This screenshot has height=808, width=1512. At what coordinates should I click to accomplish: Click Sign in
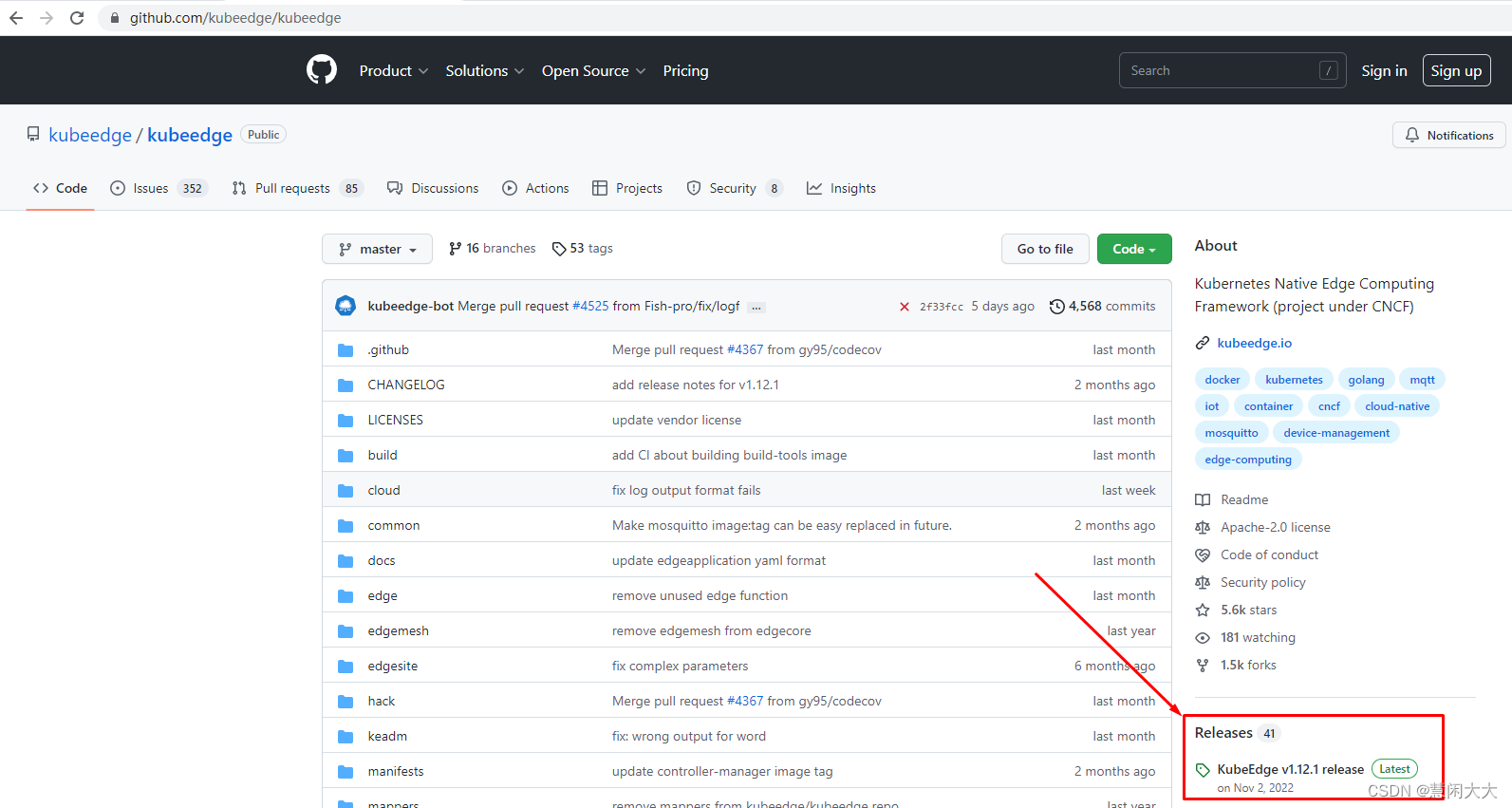pyautogui.click(x=1384, y=71)
